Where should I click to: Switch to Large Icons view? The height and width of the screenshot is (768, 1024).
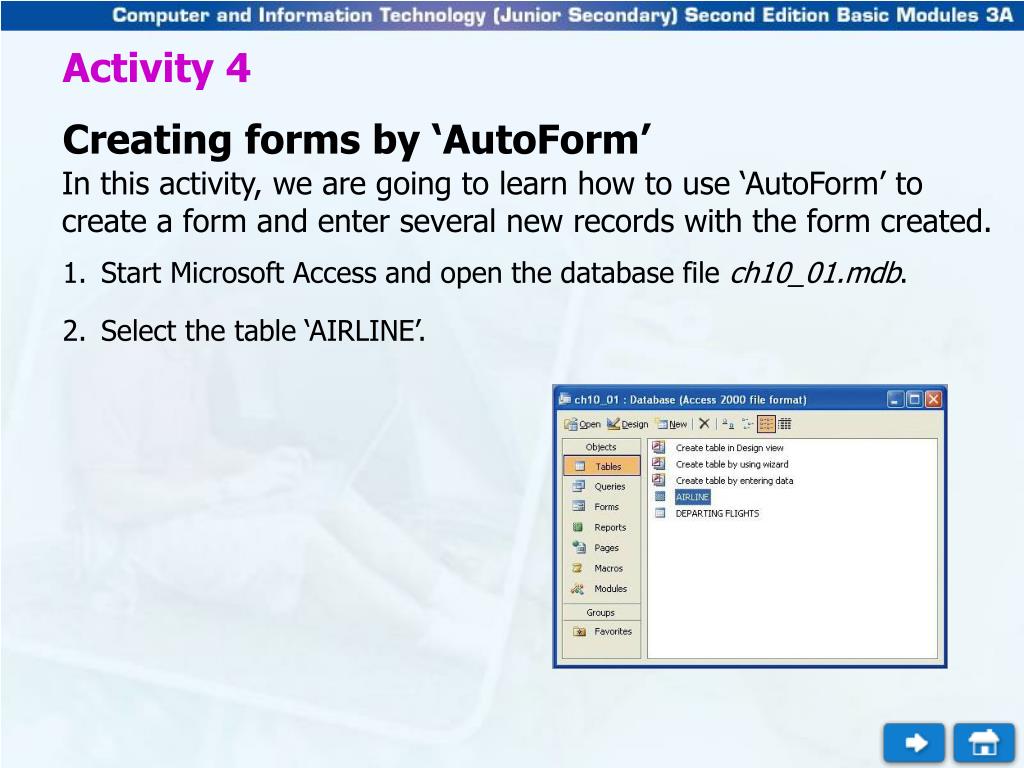coord(728,424)
